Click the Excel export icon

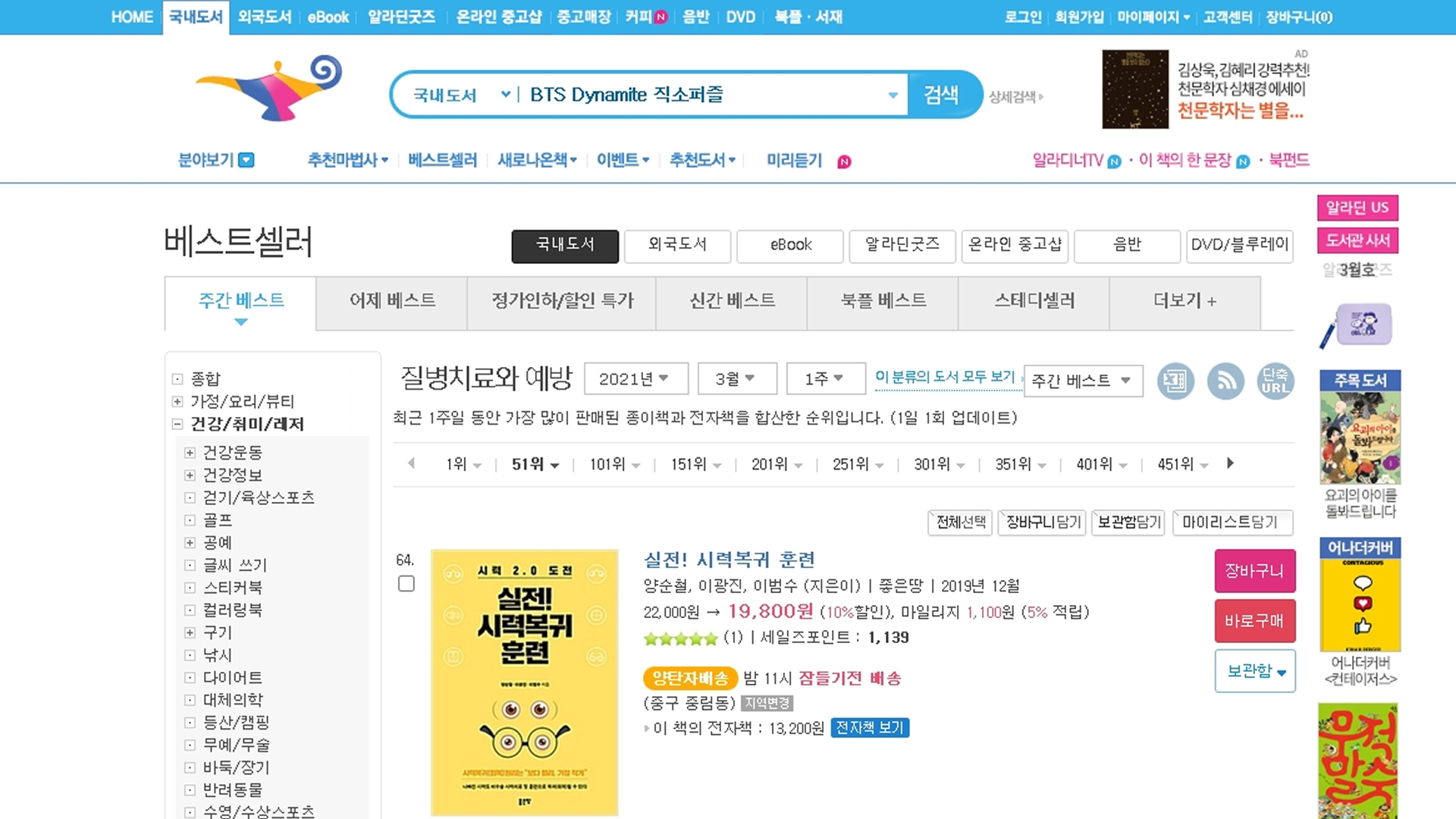1175,381
